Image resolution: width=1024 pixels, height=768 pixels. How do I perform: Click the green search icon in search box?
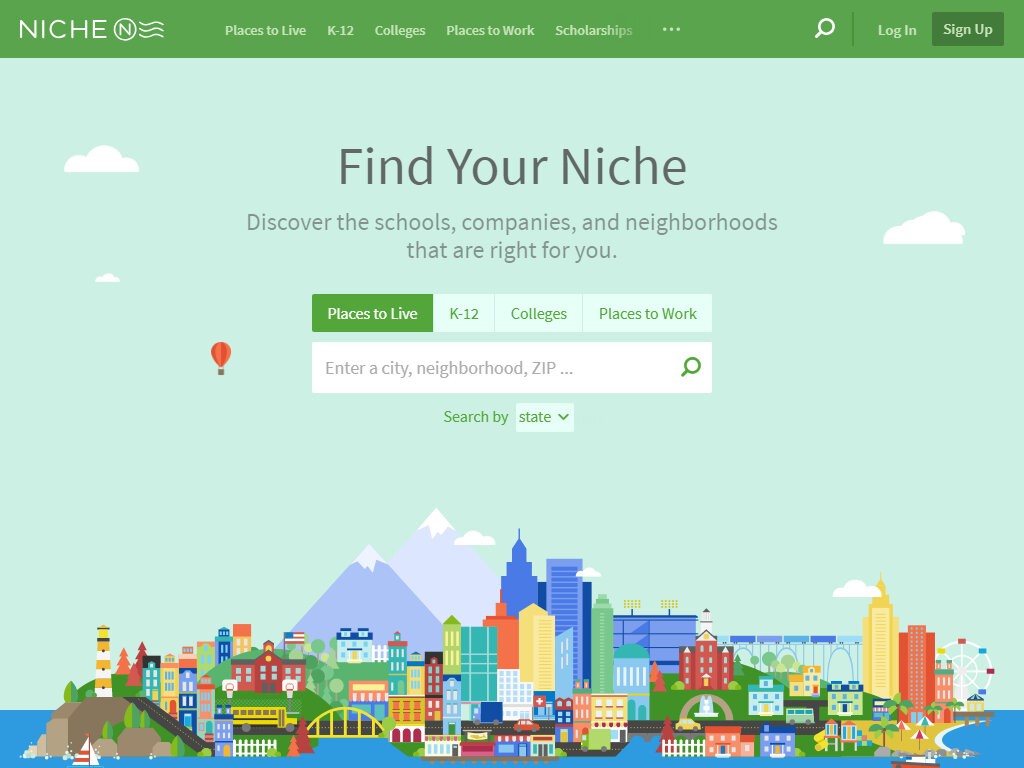coord(691,367)
